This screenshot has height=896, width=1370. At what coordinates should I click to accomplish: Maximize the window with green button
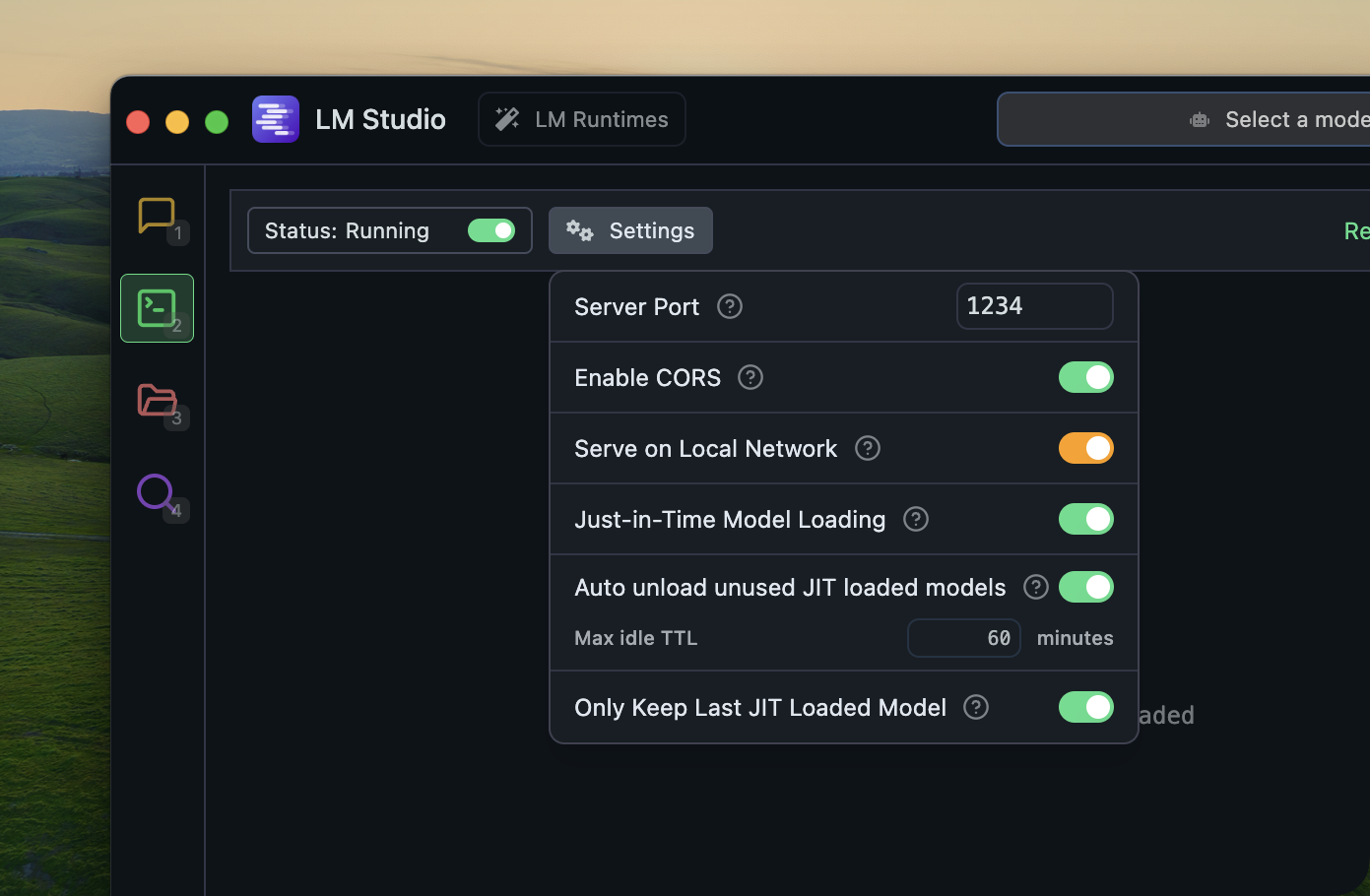pyautogui.click(x=217, y=121)
